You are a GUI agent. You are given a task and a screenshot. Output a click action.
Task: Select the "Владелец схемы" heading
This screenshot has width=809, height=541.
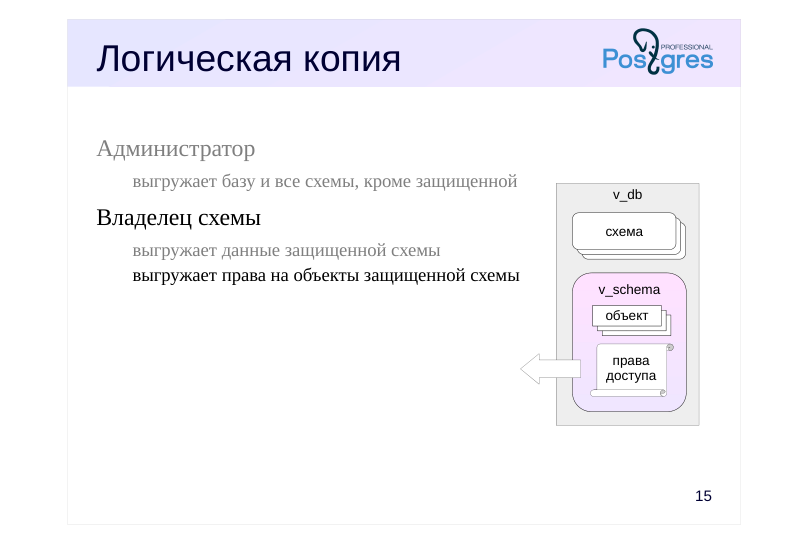[x=179, y=218]
